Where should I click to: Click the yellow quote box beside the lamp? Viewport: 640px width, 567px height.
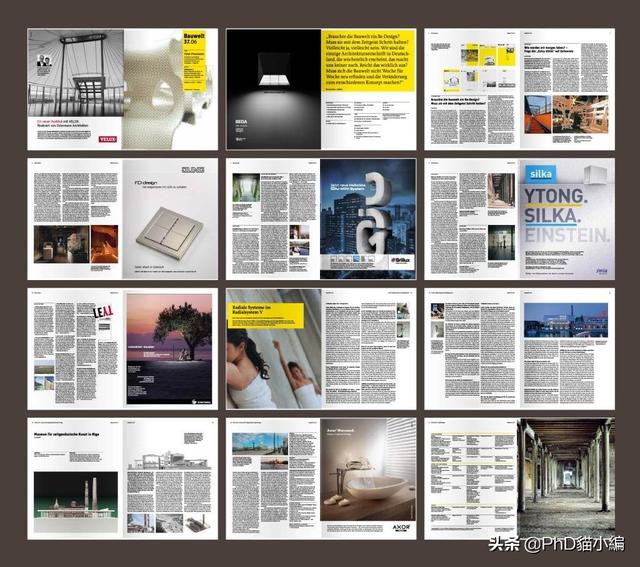367,61
